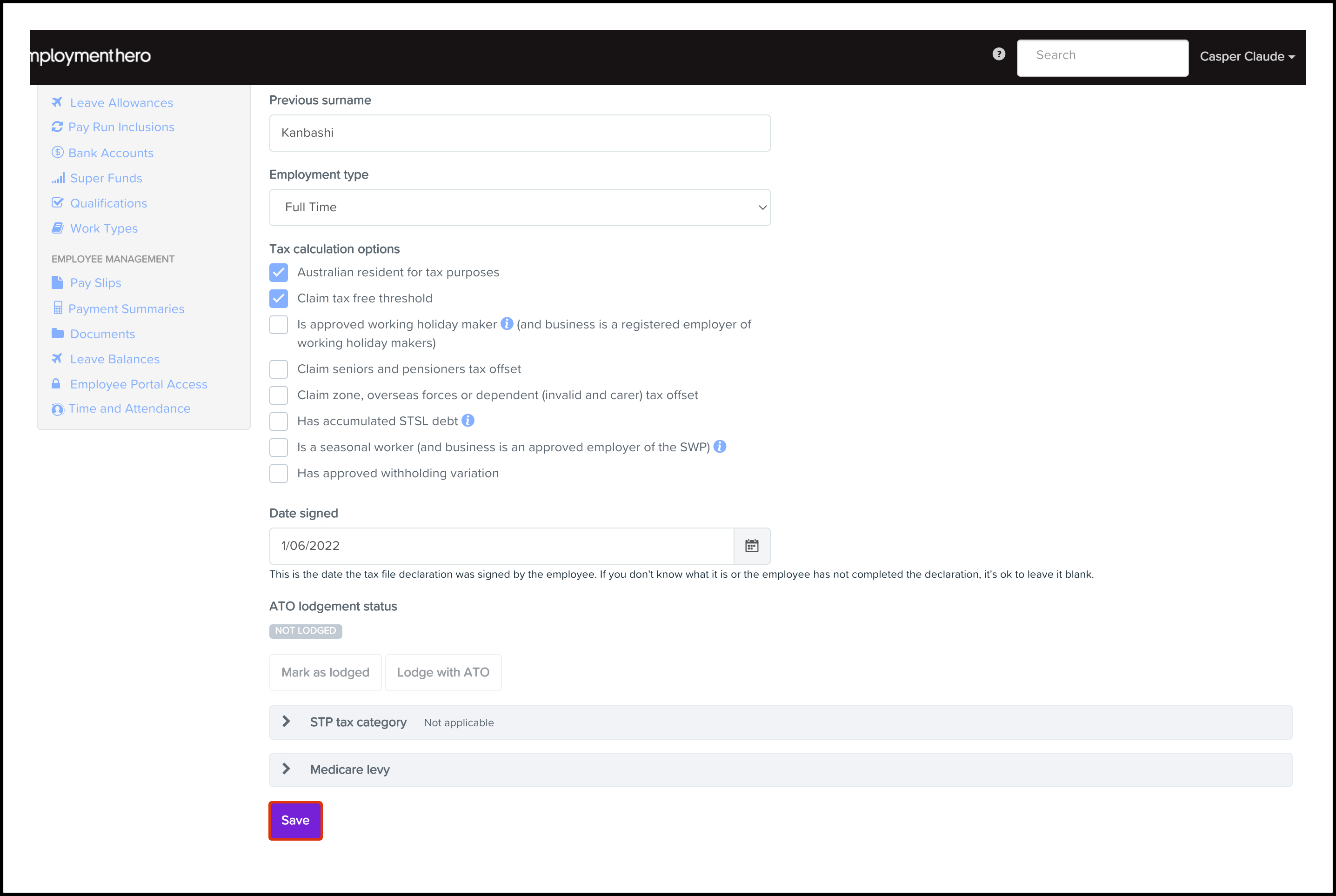The image size is (1336, 896).
Task: Click the Pay Slips document icon
Action: [x=57, y=283]
